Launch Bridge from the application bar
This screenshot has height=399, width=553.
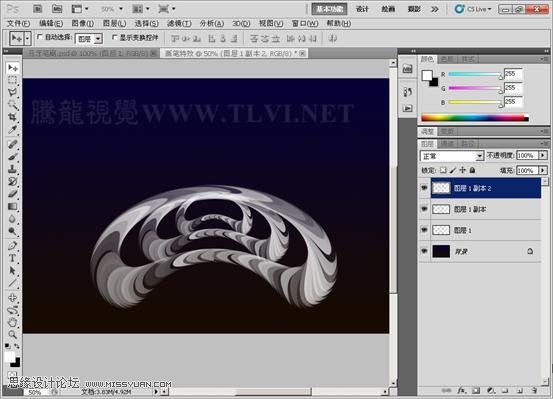[x=37, y=9]
